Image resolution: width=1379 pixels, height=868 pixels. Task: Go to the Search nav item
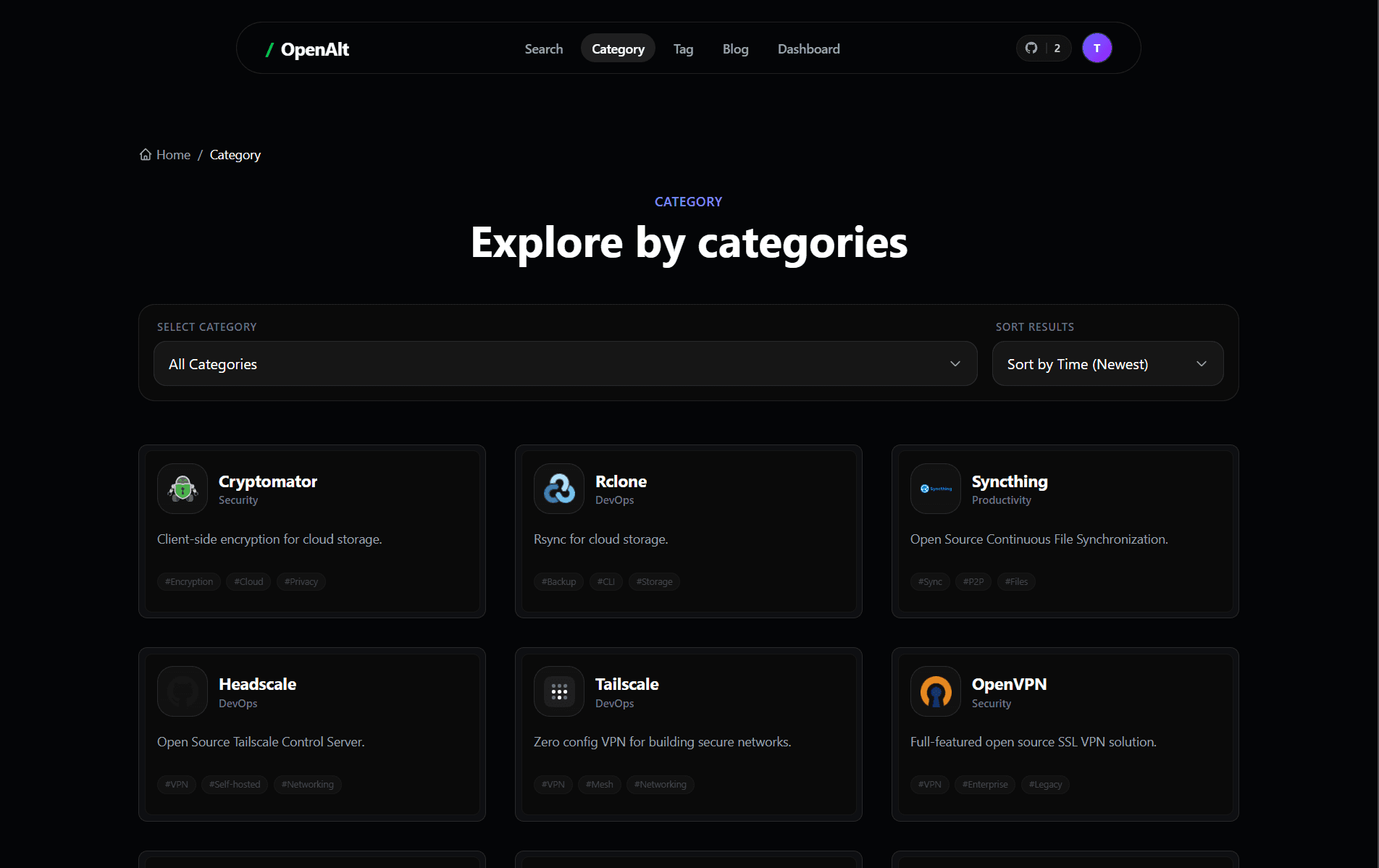(x=544, y=49)
